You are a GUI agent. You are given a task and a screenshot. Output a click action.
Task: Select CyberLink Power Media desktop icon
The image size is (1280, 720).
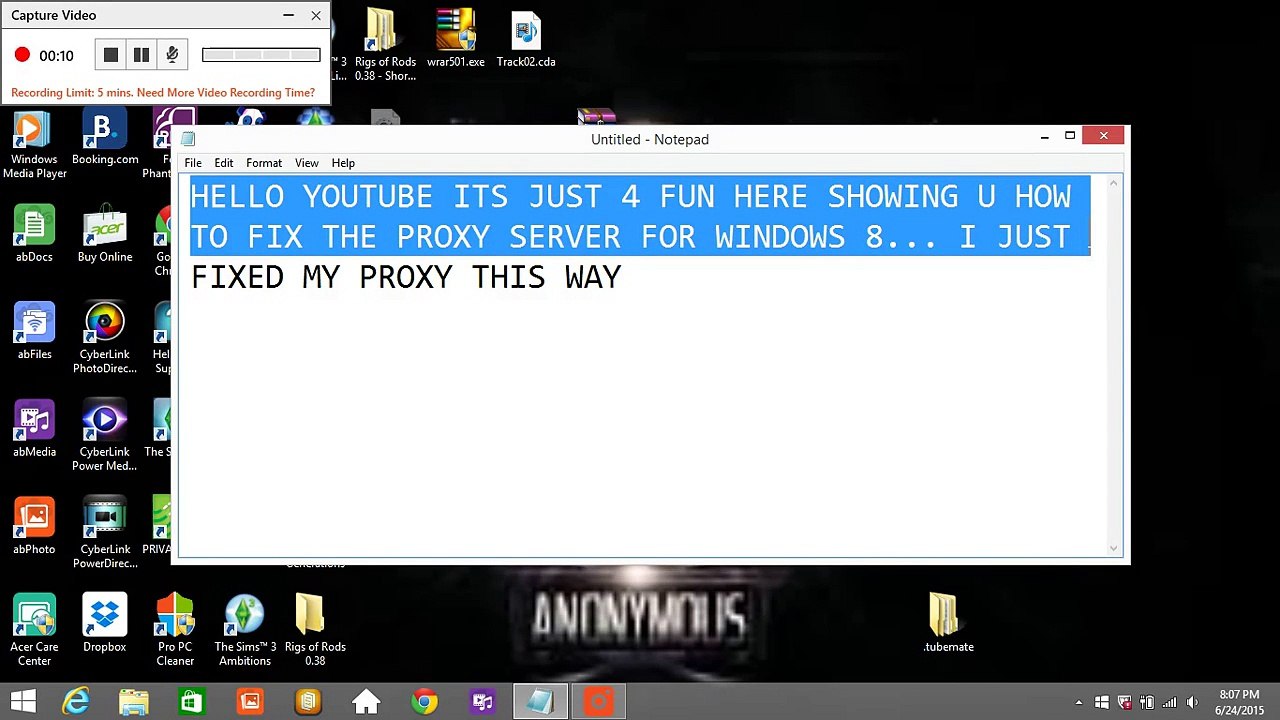tap(105, 437)
